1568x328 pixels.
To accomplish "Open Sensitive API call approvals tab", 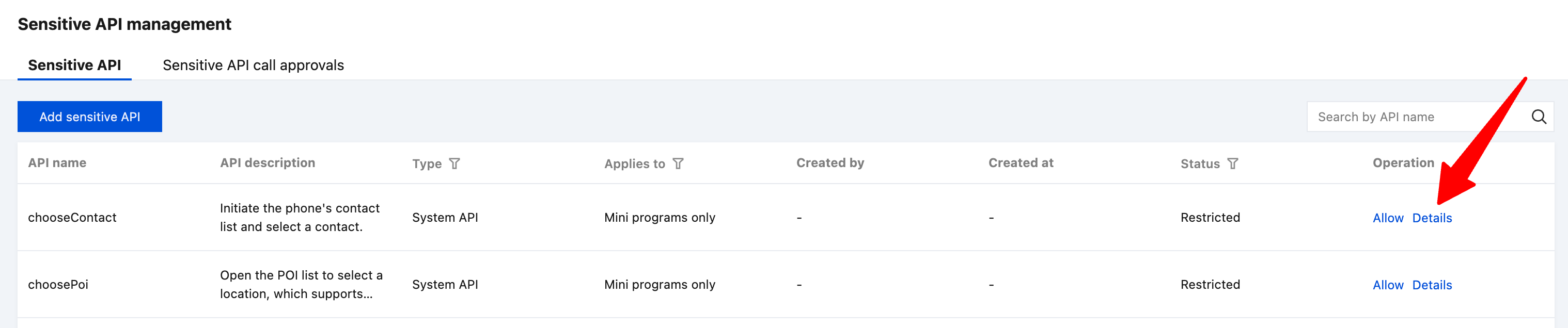I will coord(253,65).
